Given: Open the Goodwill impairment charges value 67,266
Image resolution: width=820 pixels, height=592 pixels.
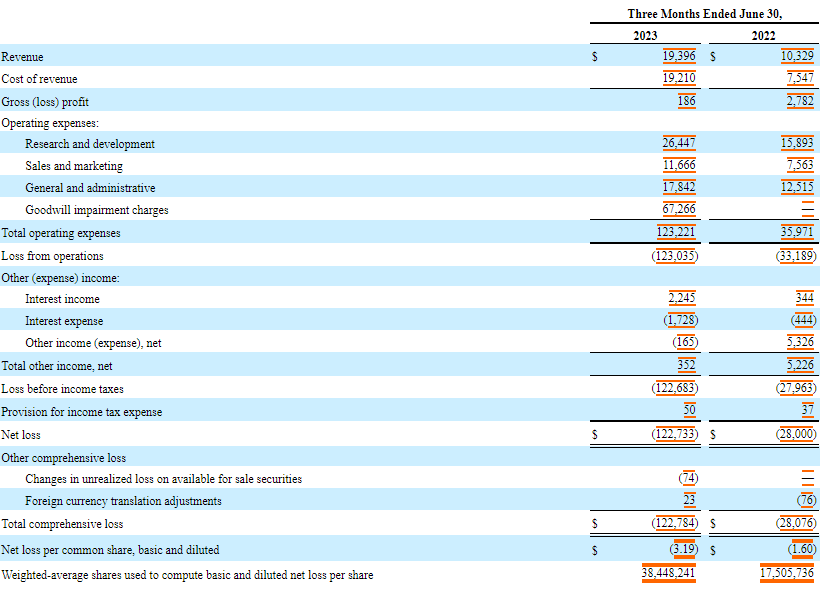Looking at the screenshot, I should click(x=679, y=209).
